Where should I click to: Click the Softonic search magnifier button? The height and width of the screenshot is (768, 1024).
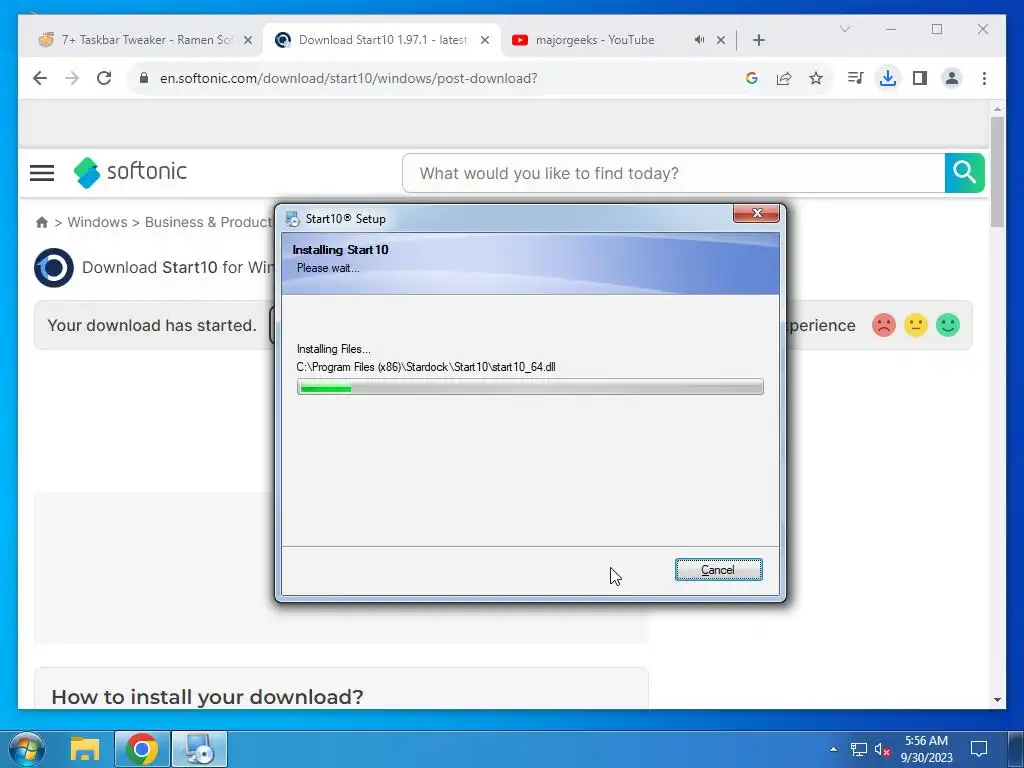coord(965,173)
